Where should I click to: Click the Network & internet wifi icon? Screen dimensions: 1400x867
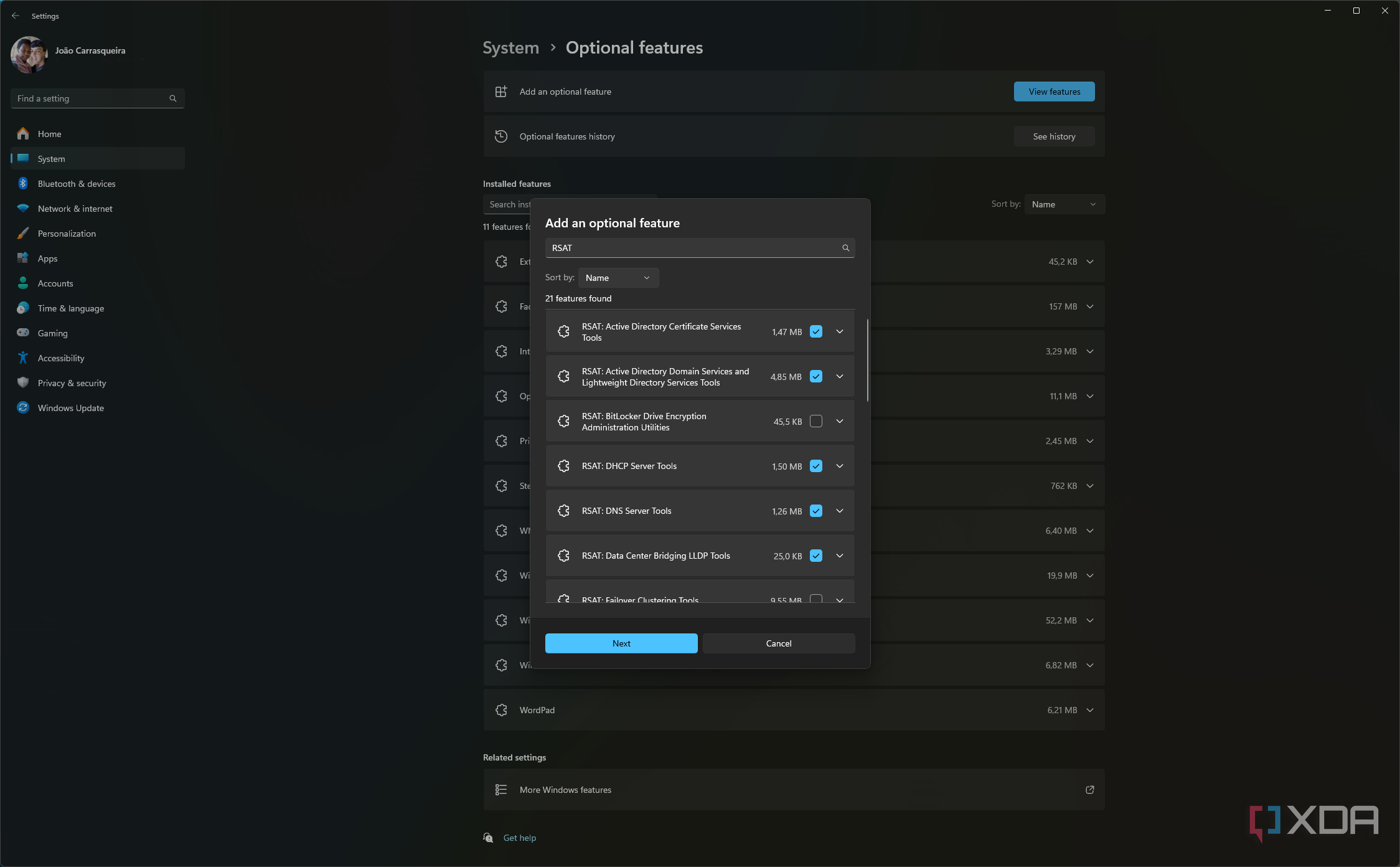point(23,208)
